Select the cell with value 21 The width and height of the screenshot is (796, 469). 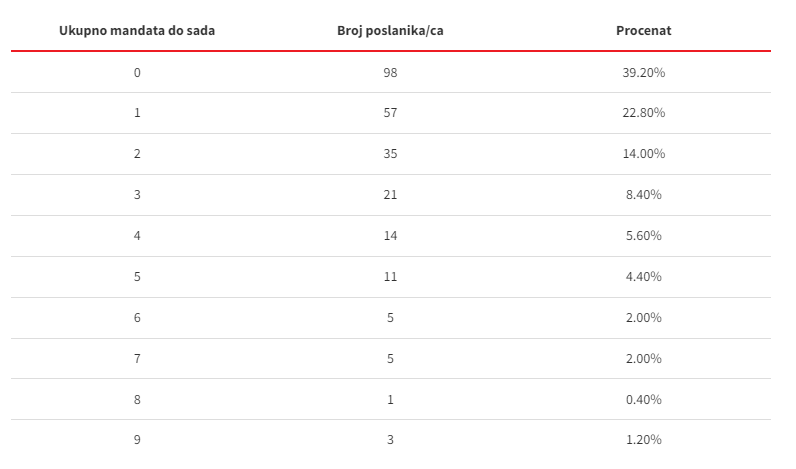390,195
